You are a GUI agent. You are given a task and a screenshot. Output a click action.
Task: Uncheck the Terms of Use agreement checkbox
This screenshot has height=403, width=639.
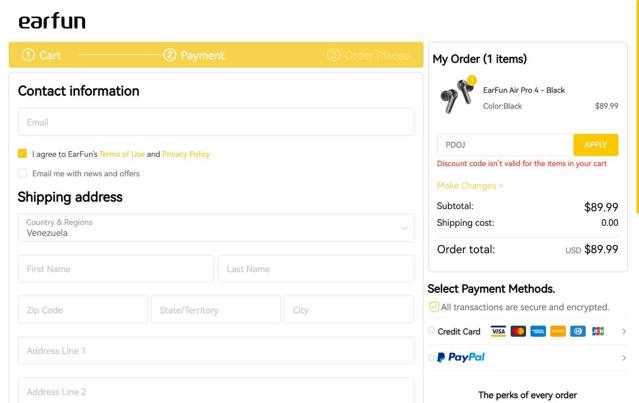(x=22, y=153)
